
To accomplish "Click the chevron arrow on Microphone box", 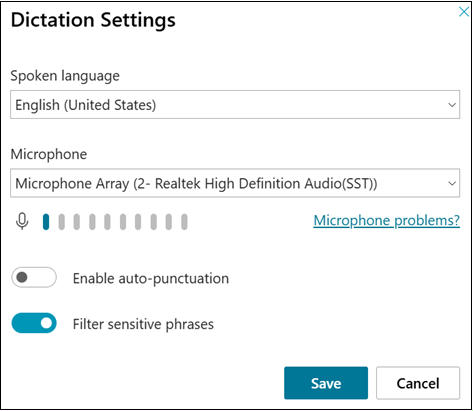I will [452, 183].
